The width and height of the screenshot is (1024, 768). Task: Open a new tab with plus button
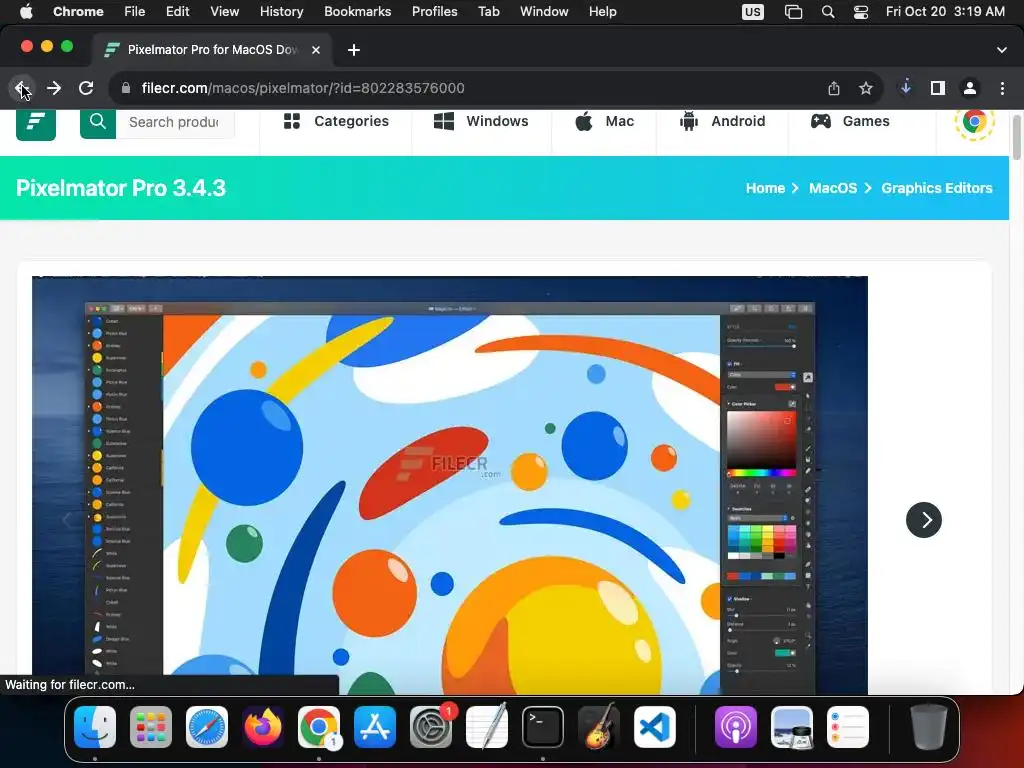354,50
